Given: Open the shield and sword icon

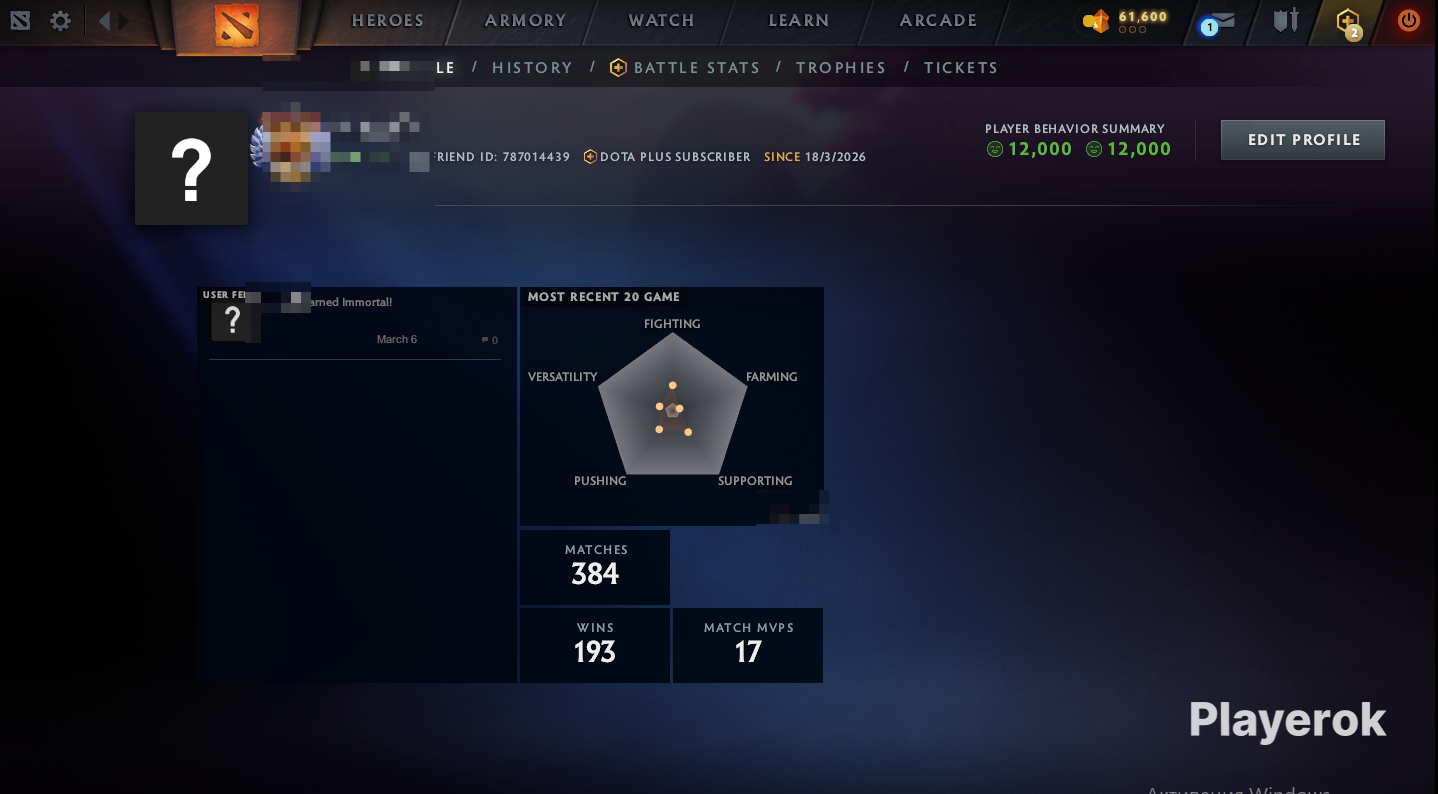Looking at the screenshot, I should [1286, 20].
